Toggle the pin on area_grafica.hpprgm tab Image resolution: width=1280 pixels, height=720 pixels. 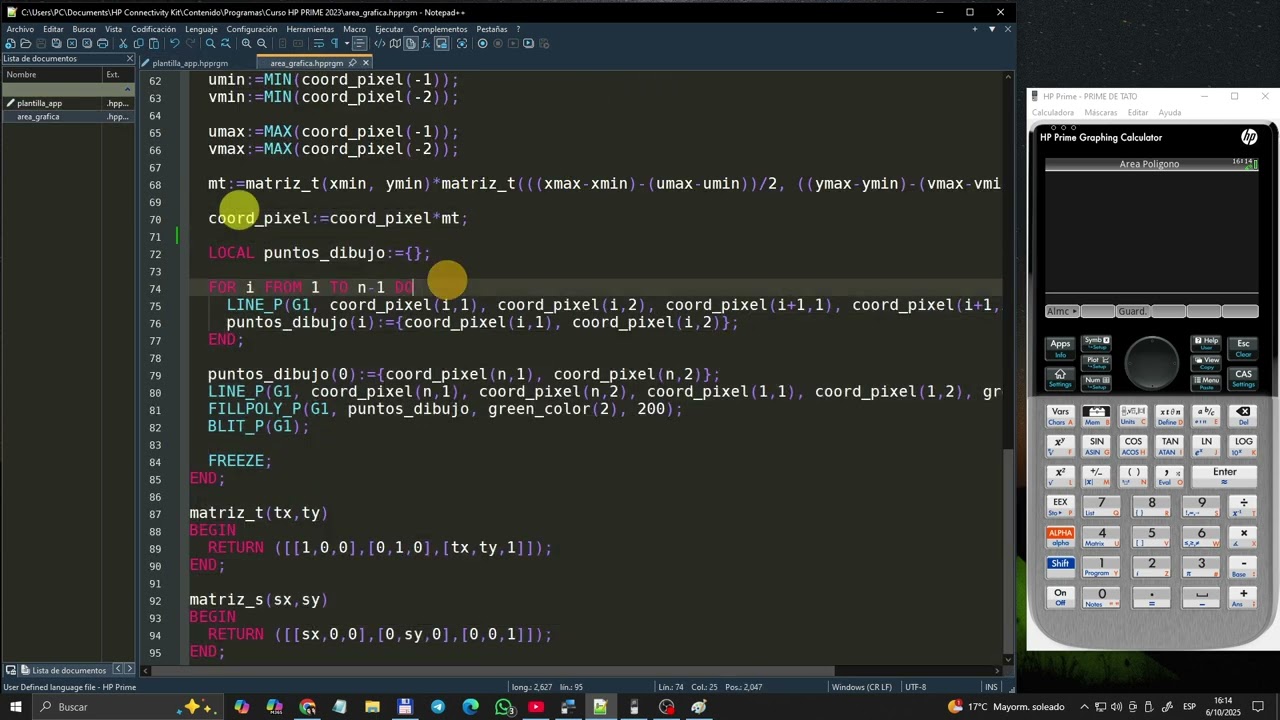click(x=352, y=63)
